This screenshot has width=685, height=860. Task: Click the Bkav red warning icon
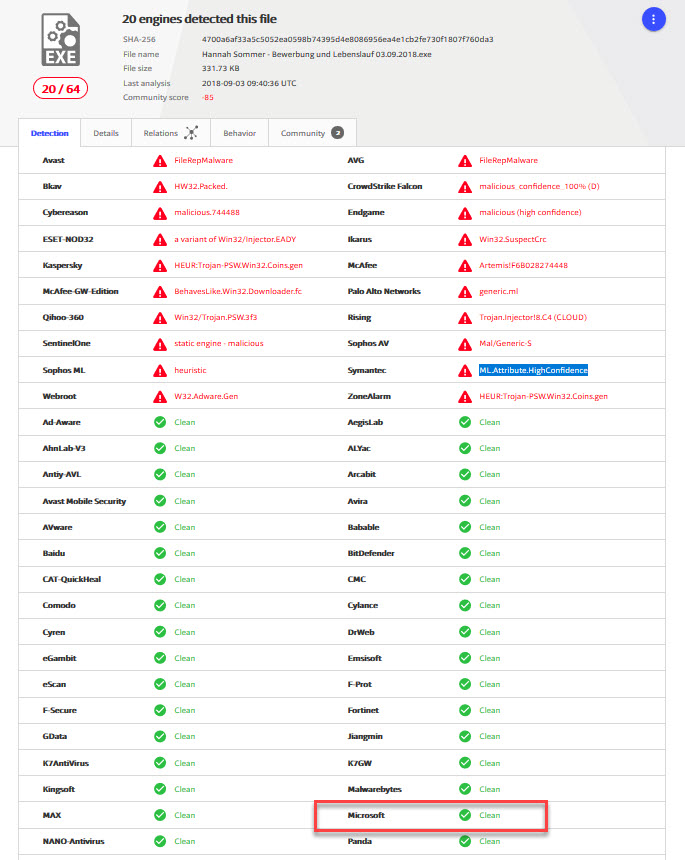click(x=160, y=187)
